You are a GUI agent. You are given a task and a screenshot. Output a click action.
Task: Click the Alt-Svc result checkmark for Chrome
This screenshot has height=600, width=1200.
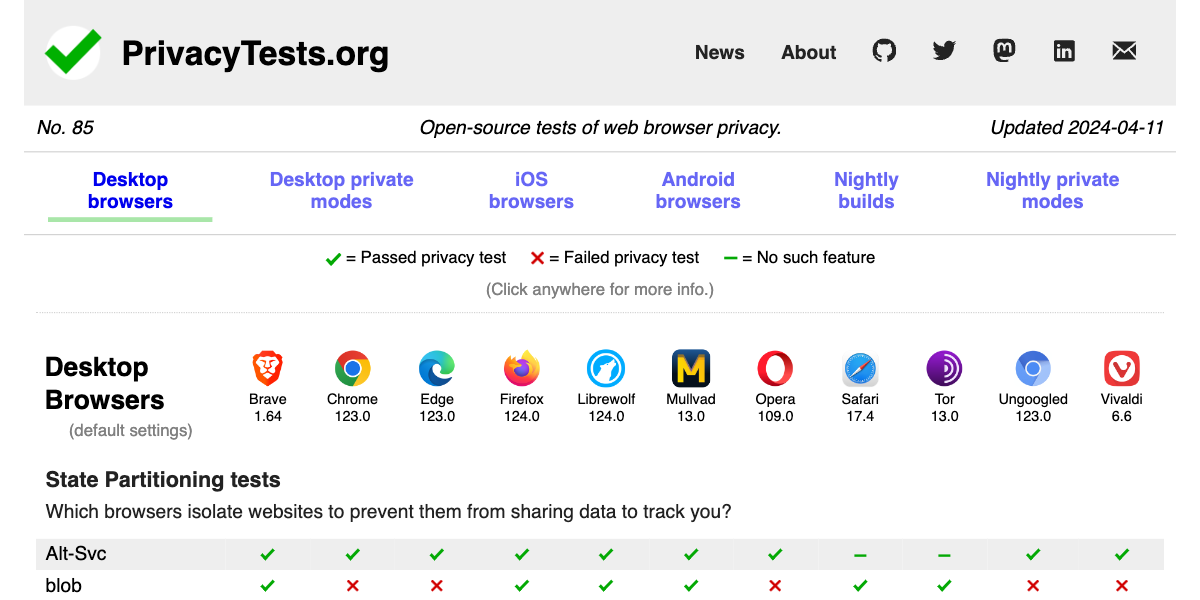click(x=352, y=554)
